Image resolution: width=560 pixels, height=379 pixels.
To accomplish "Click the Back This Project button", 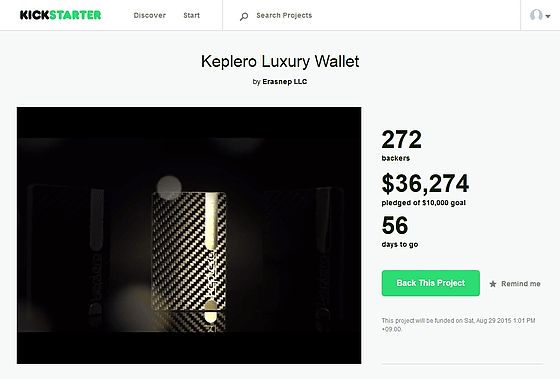I will [431, 283].
